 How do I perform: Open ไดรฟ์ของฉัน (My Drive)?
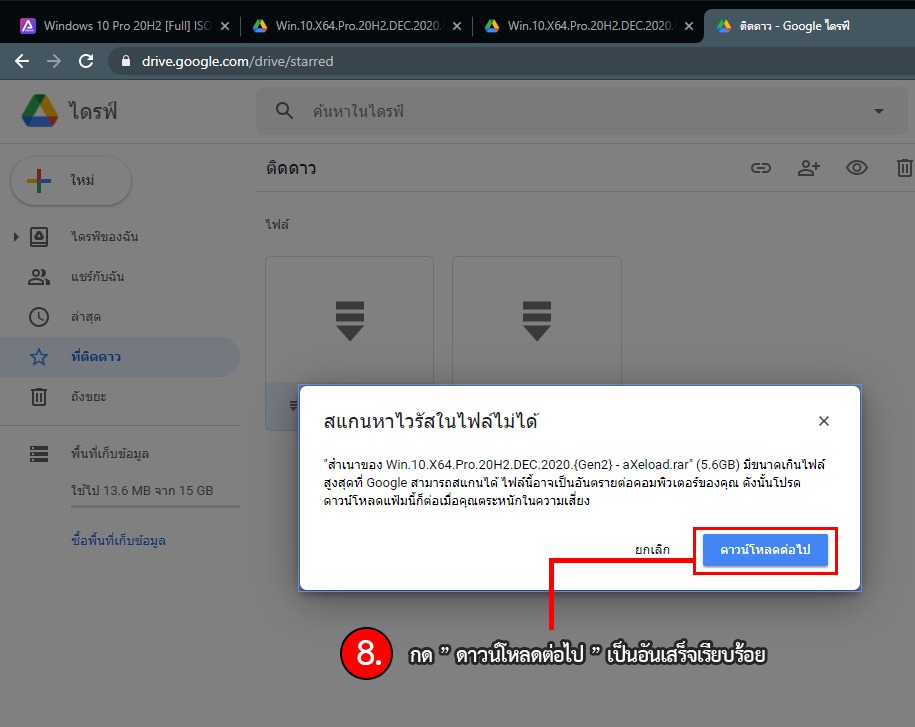104,237
